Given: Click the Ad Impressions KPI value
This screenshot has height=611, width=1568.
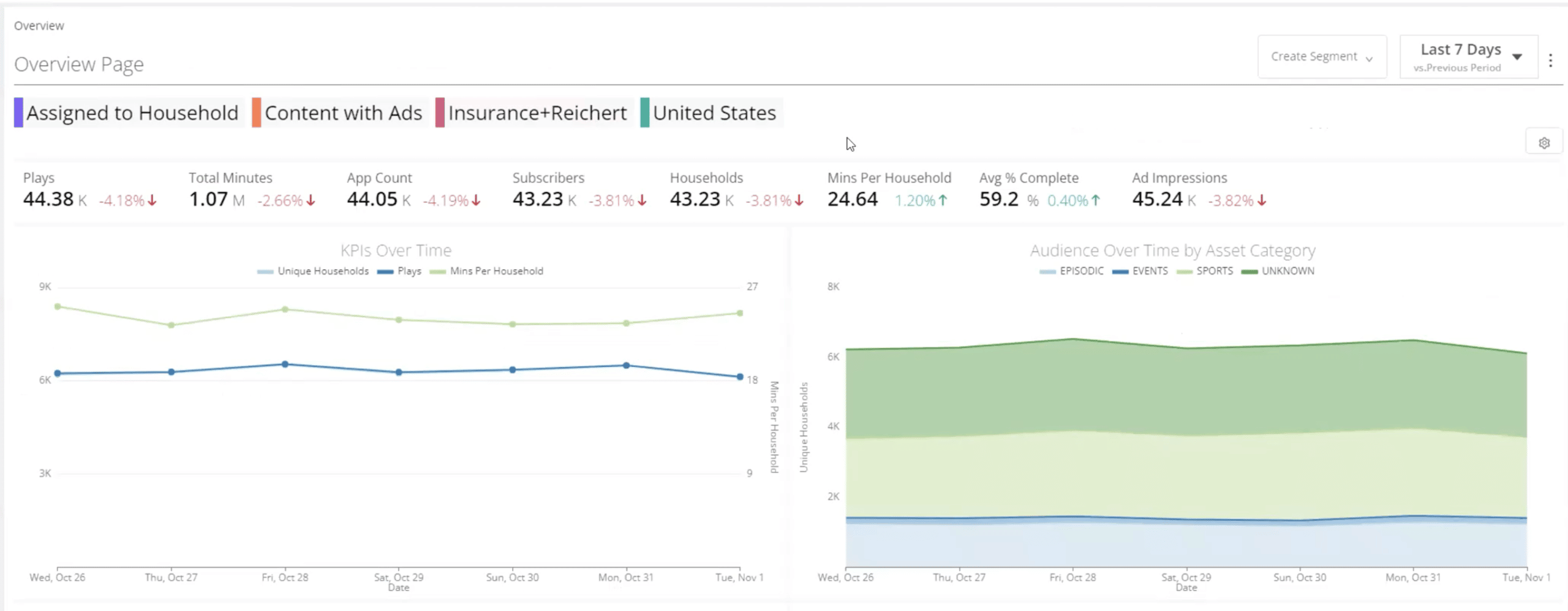Looking at the screenshot, I should (1159, 199).
